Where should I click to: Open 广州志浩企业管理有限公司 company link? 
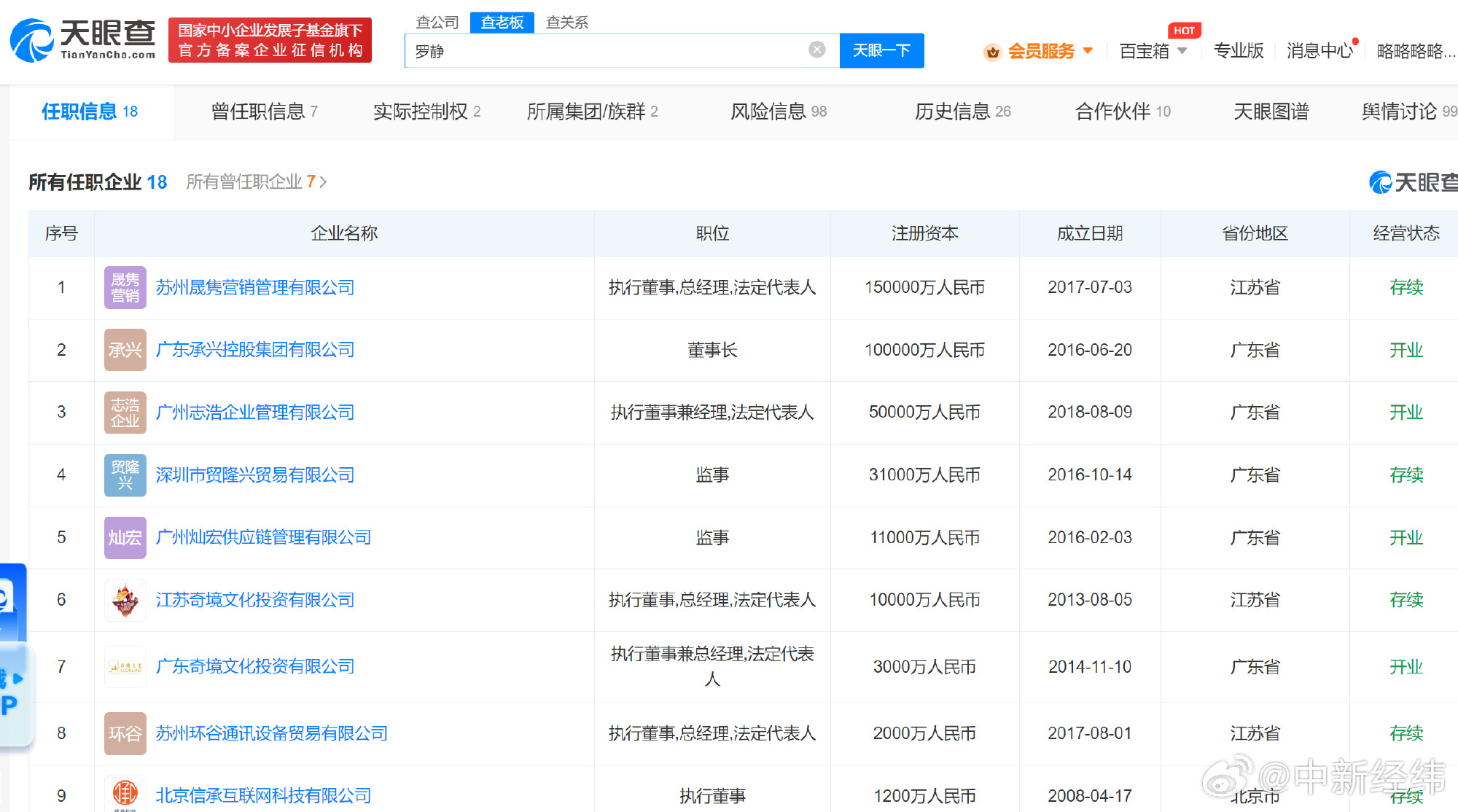tap(255, 413)
